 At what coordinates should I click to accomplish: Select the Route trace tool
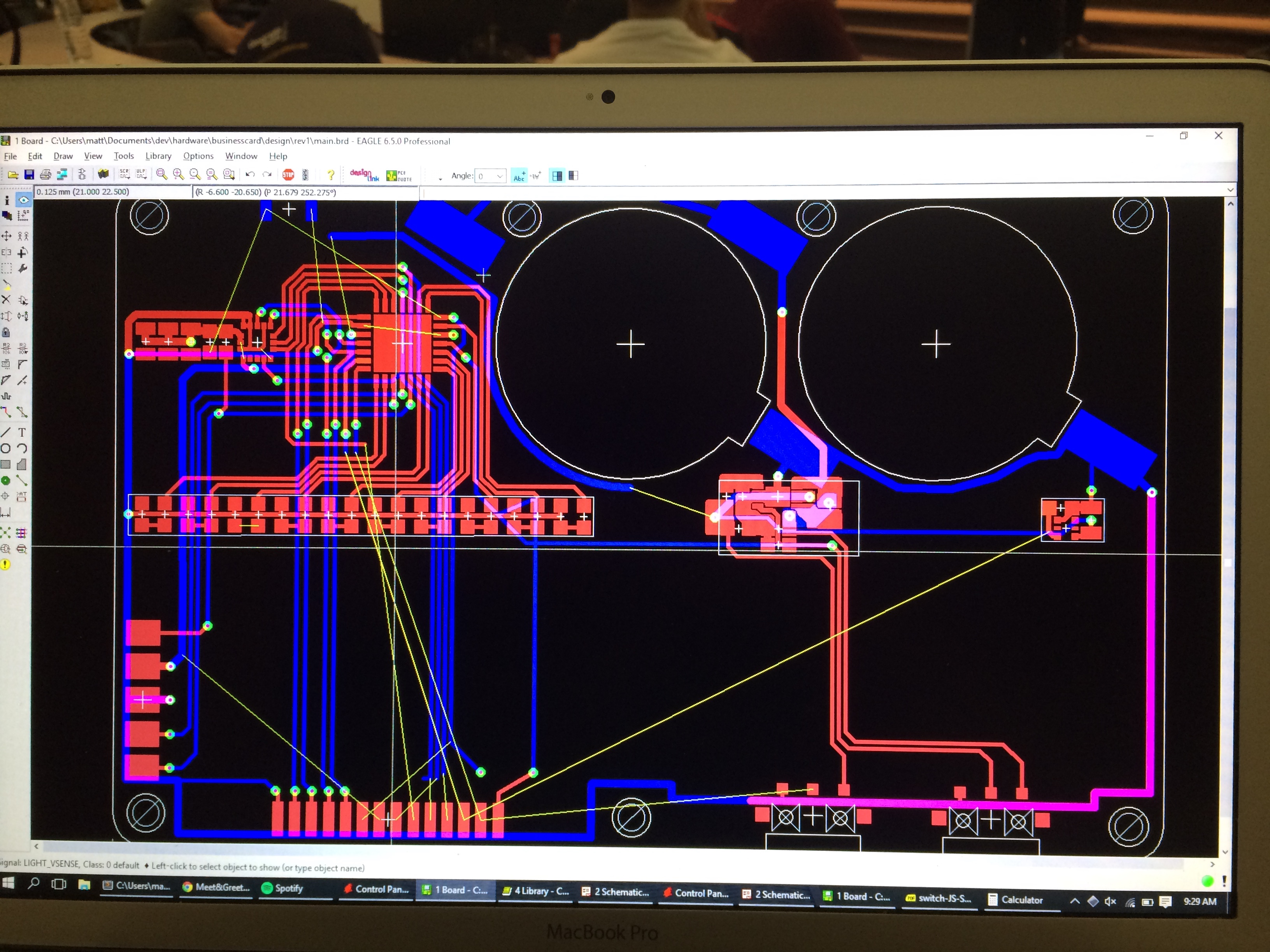tap(6, 412)
